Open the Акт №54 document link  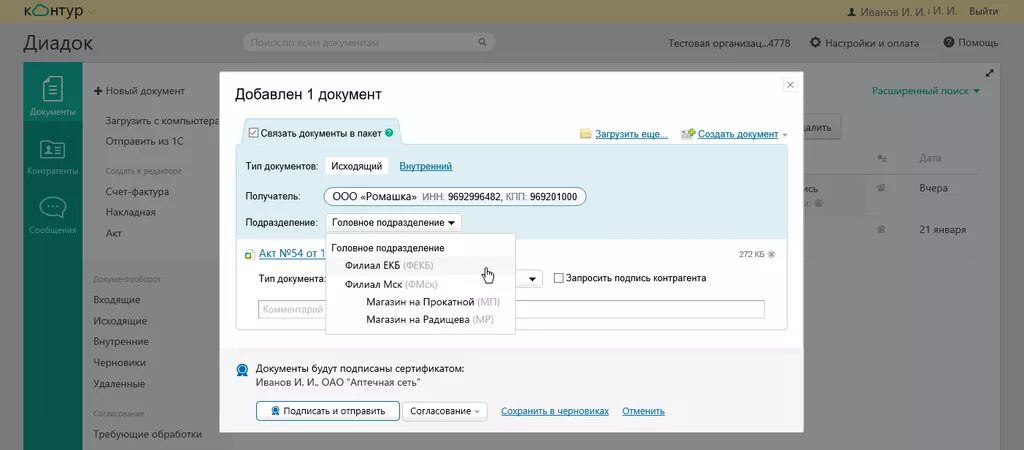point(292,253)
